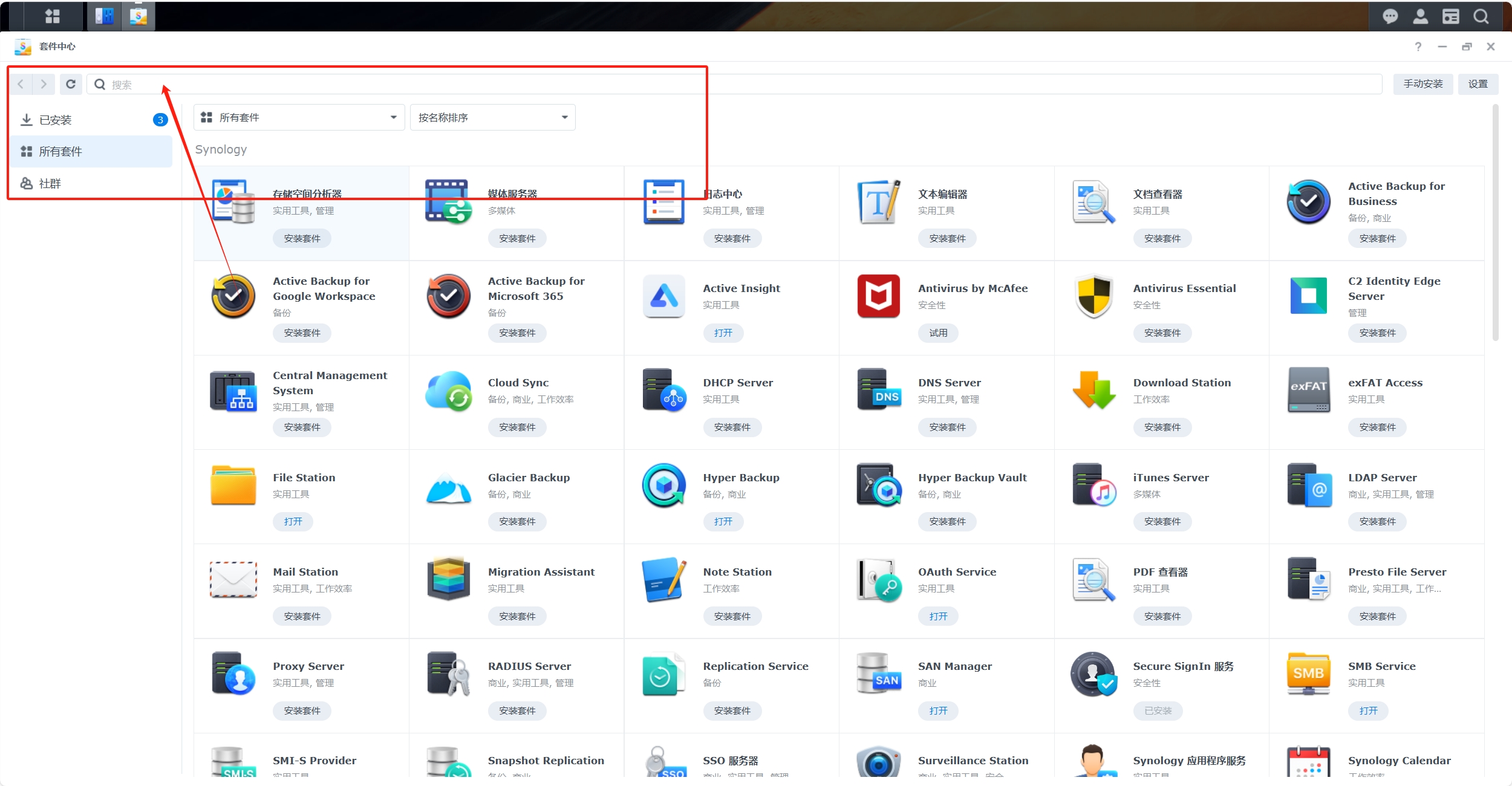Screen dimensions: 1512x786
Task: Click 安装套件 for Mail Station
Action: (x=302, y=616)
